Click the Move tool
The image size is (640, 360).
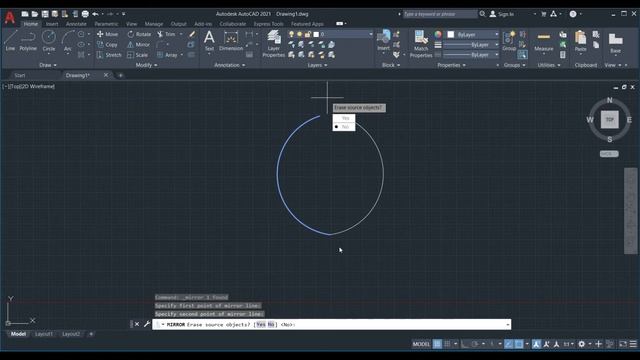tap(107, 34)
